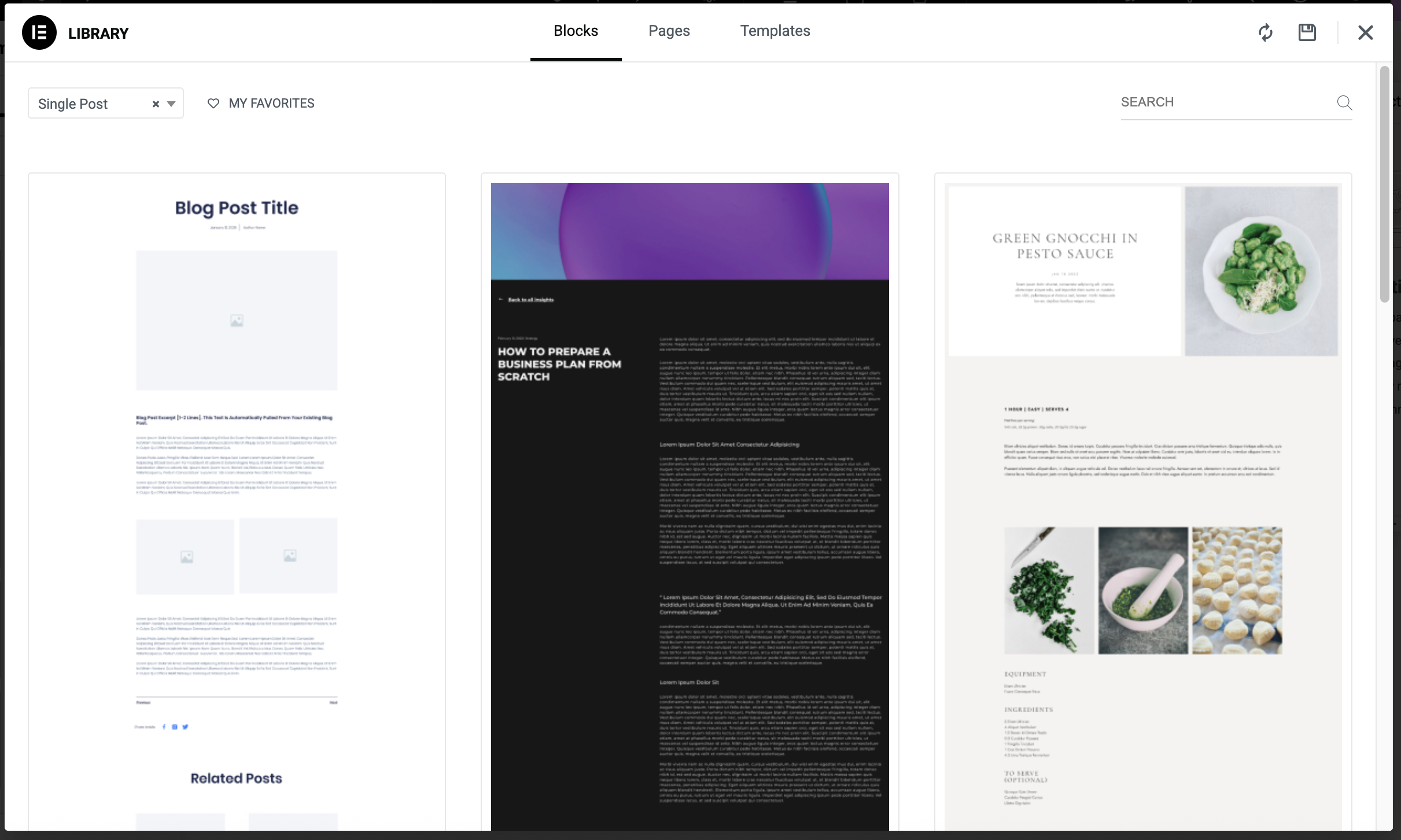Click the search magnifier icon

(1344, 103)
